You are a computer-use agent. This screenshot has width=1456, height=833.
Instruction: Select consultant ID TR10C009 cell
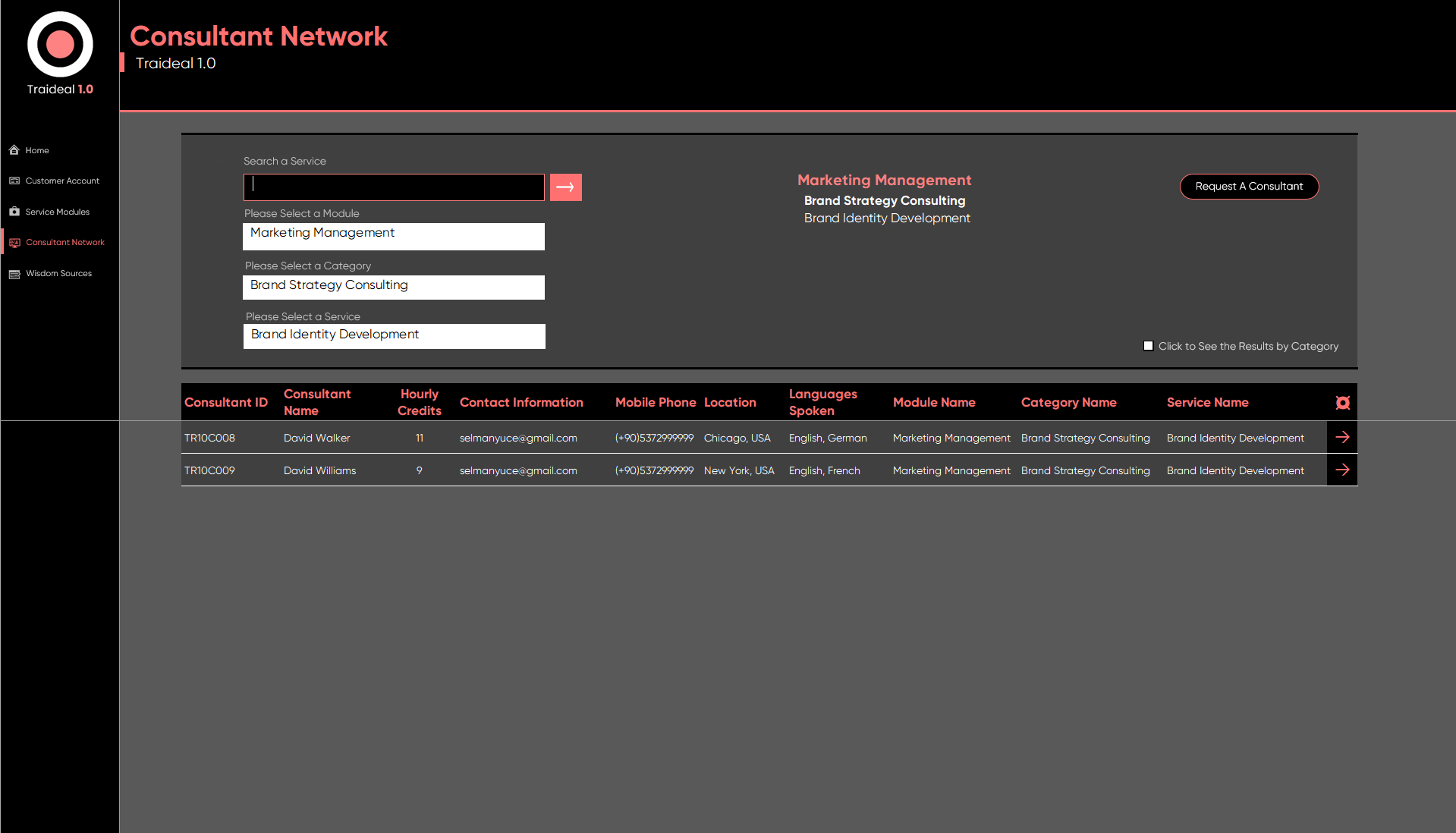[210, 471]
